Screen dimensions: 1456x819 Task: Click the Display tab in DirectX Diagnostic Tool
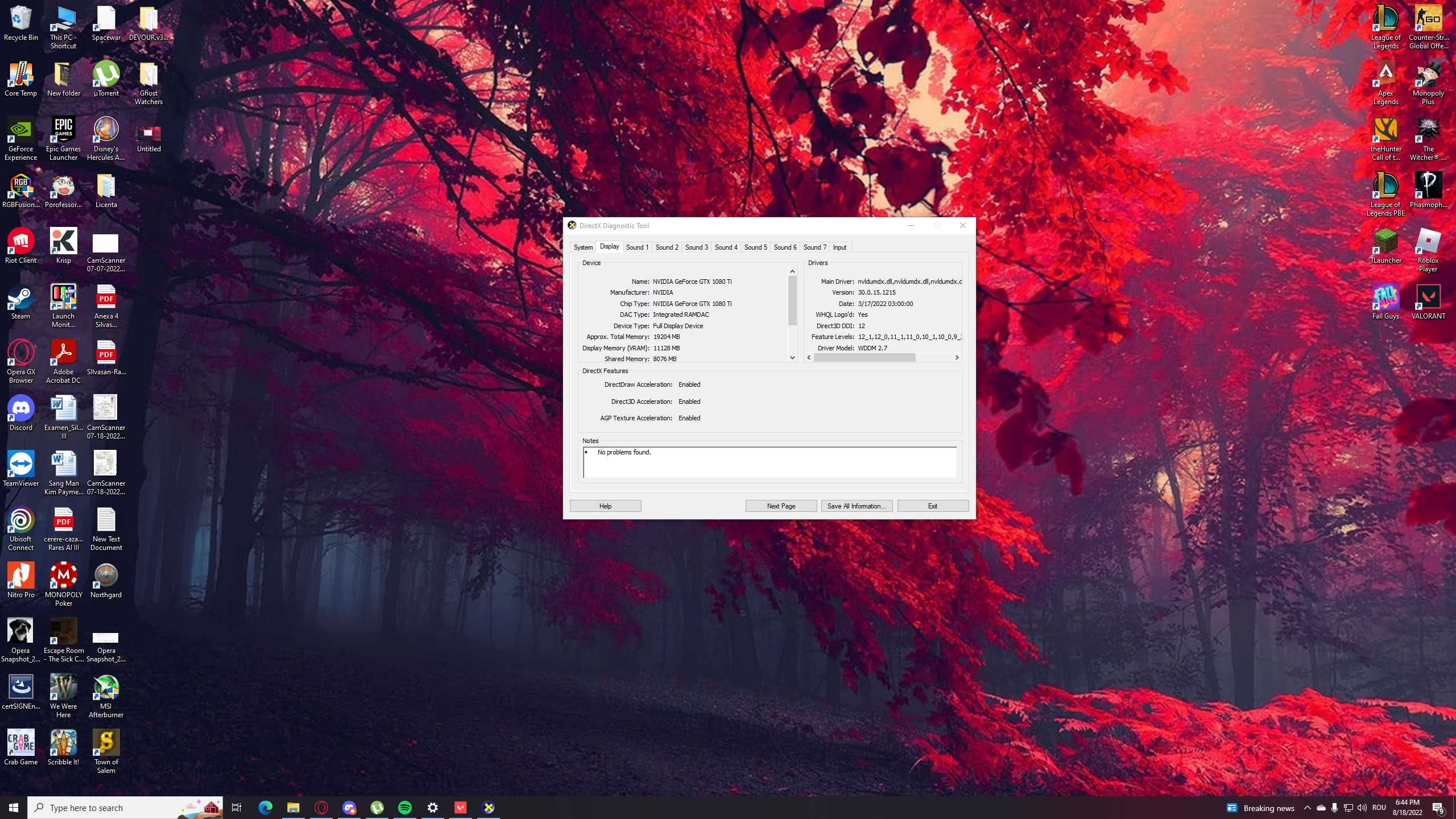pyautogui.click(x=609, y=247)
